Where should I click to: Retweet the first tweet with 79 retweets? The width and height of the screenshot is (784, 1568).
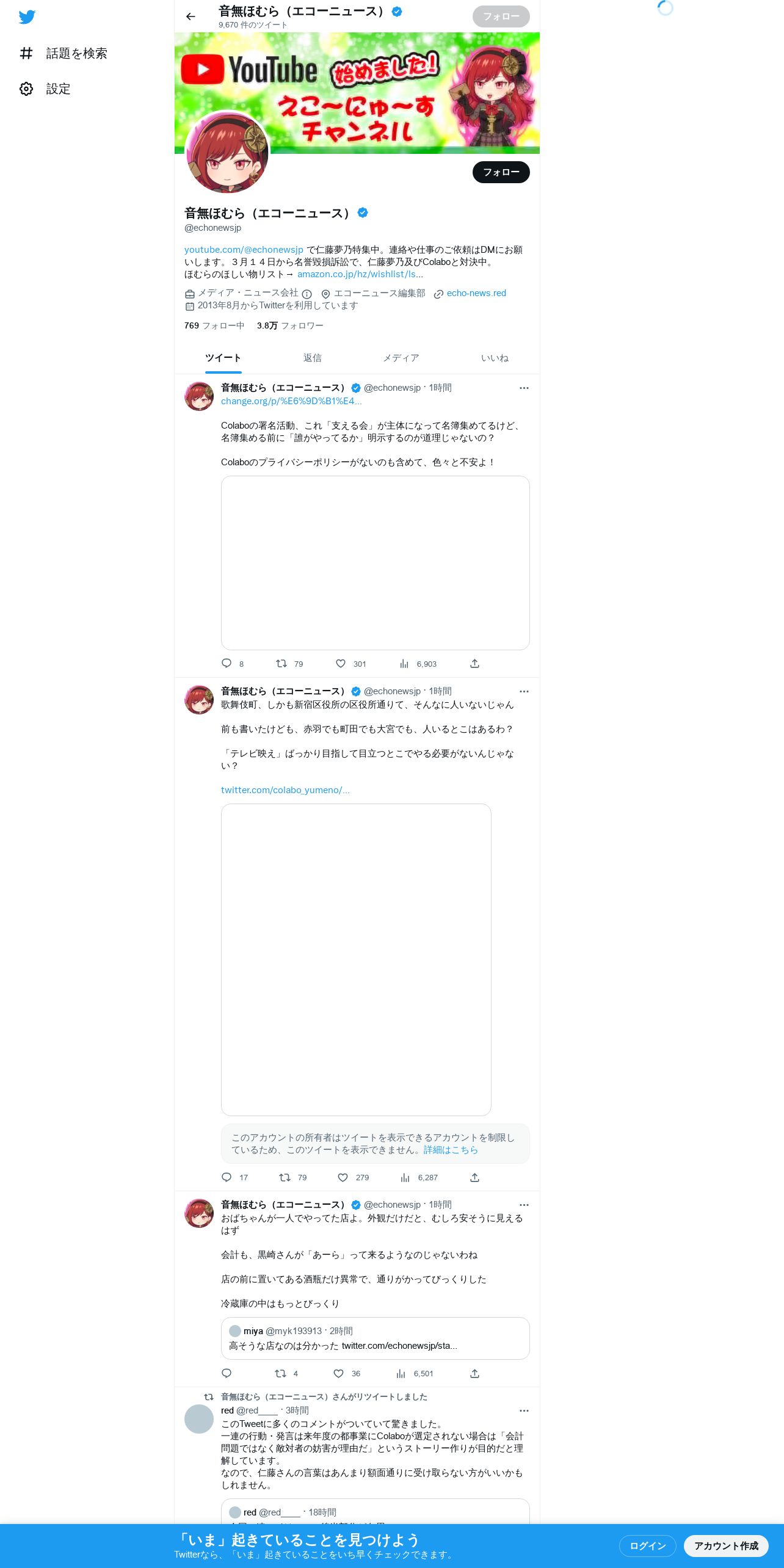281,663
